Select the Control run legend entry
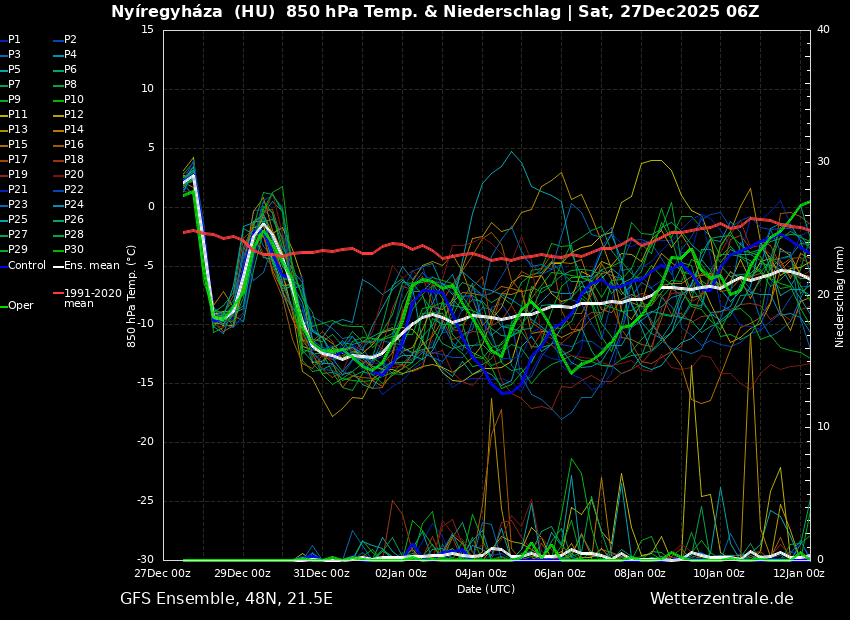 27,266
